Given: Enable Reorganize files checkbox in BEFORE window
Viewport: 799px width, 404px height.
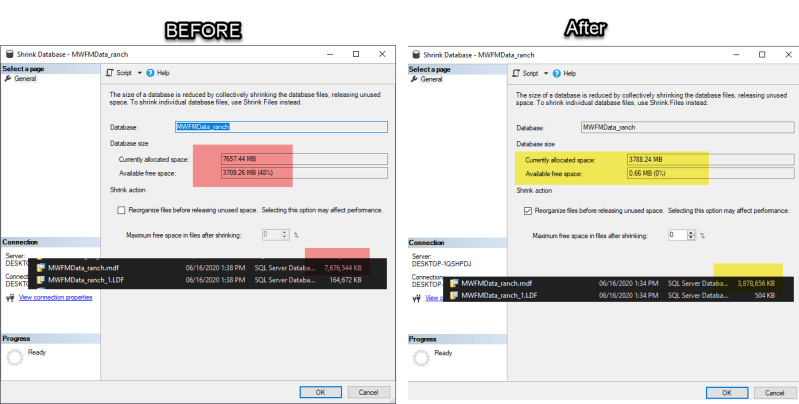Looking at the screenshot, I should tap(121, 210).
